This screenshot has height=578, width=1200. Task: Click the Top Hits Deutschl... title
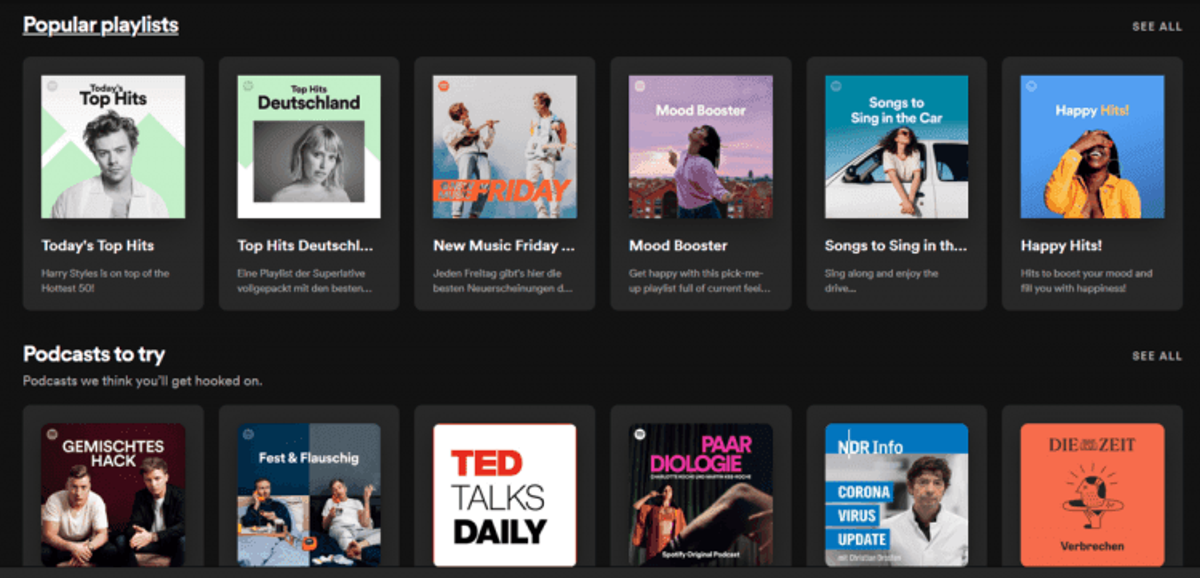pyautogui.click(x=305, y=245)
